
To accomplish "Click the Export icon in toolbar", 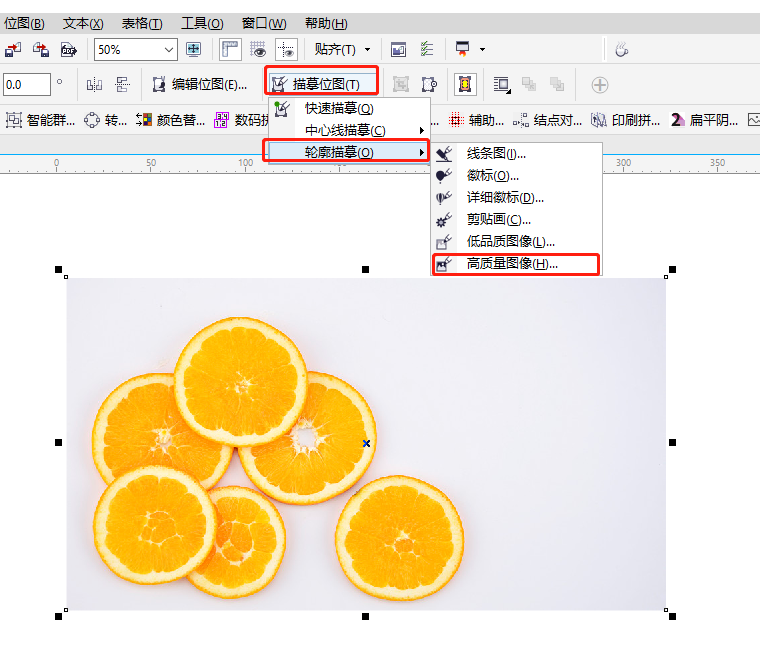I will pyautogui.click(x=41, y=49).
